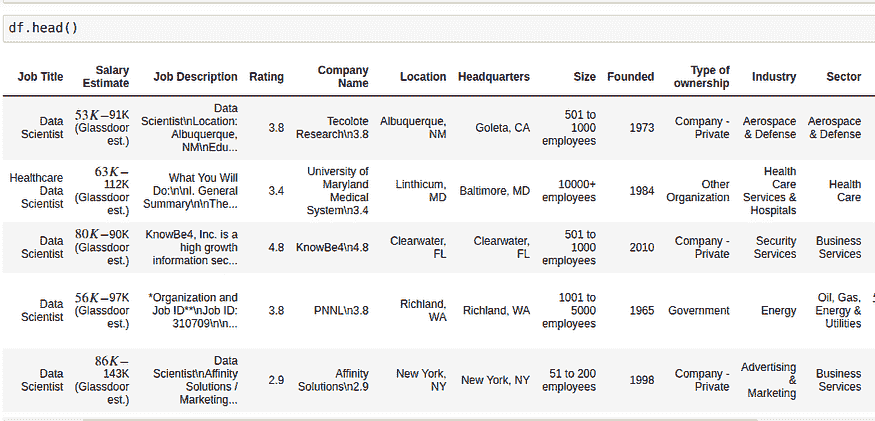Click the Job Title column header
Screen dimensions: 875x421
point(40,77)
